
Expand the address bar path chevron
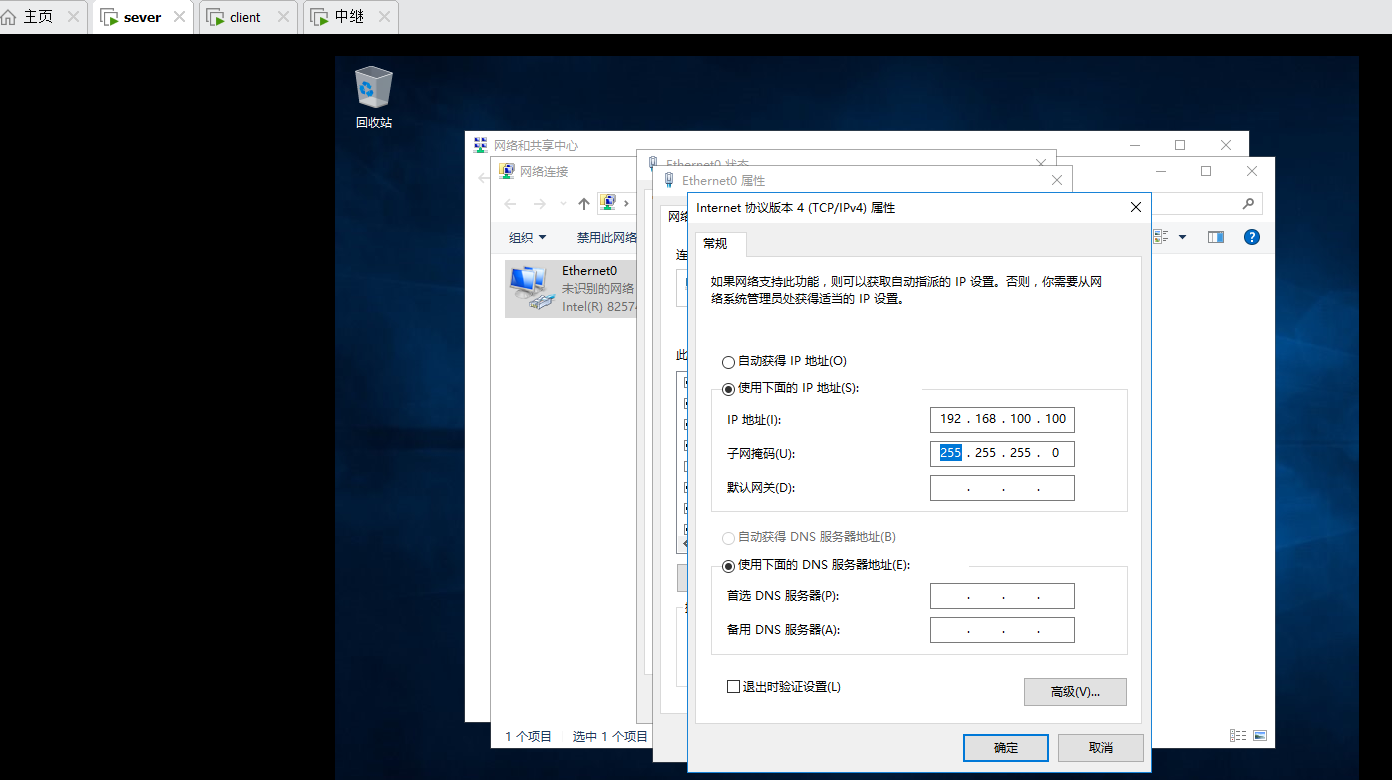point(627,204)
